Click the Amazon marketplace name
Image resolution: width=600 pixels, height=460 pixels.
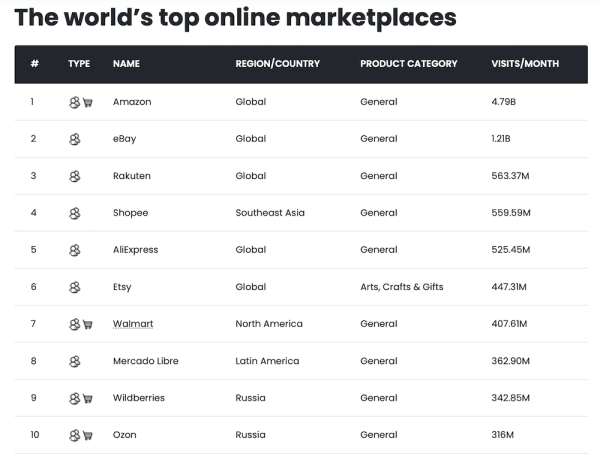tap(134, 102)
